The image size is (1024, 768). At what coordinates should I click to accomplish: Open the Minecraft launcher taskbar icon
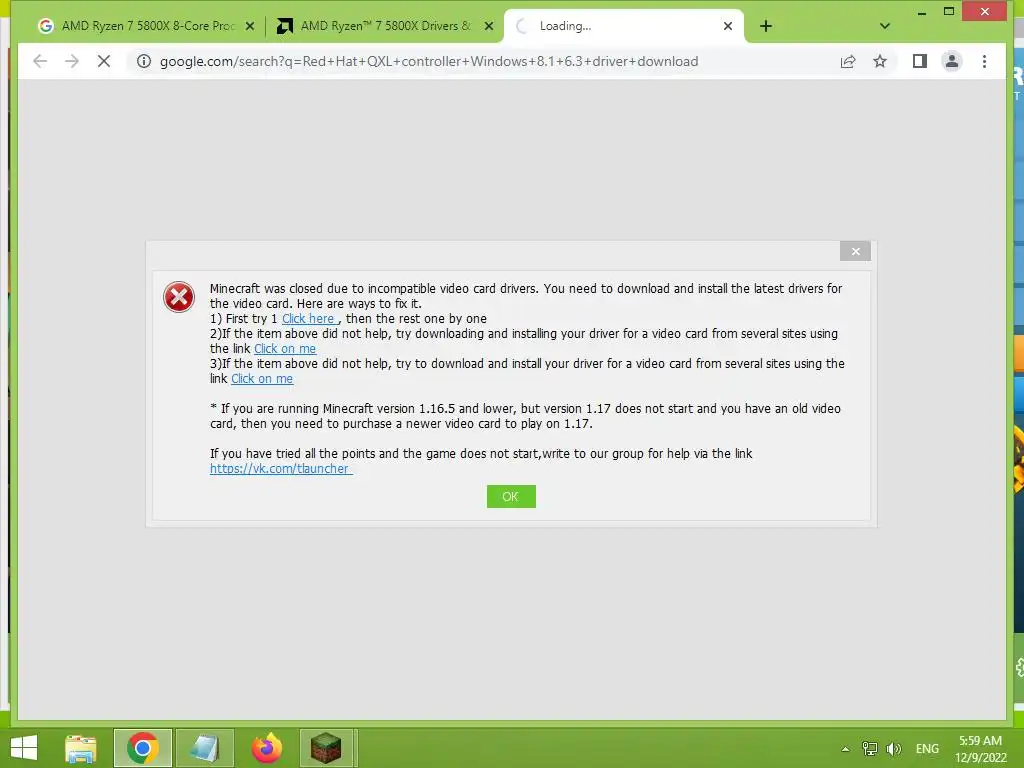tap(327, 748)
